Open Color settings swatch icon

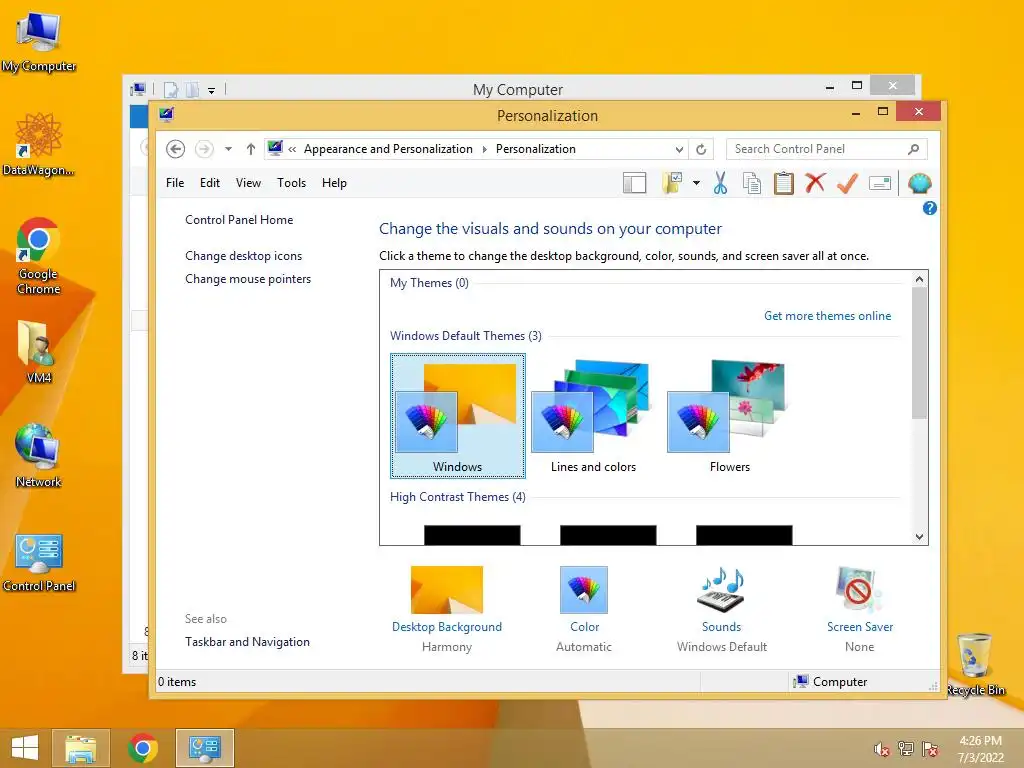tap(584, 590)
